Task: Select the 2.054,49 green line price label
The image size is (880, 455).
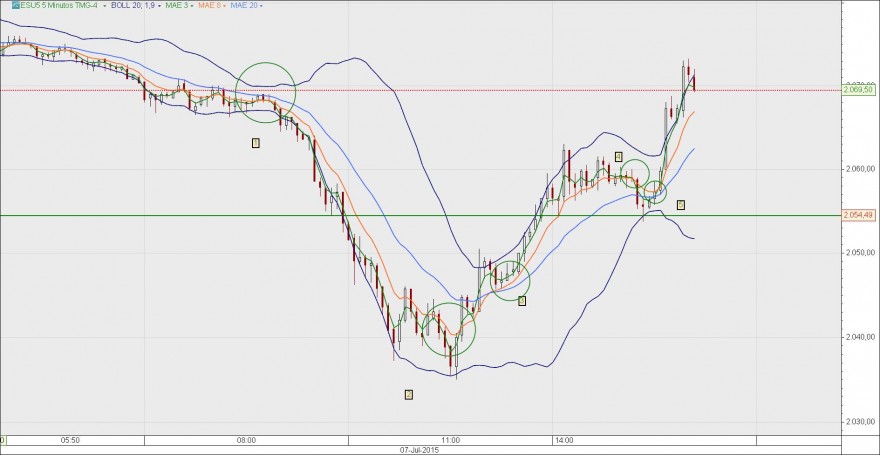Action: pyautogui.click(x=859, y=215)
